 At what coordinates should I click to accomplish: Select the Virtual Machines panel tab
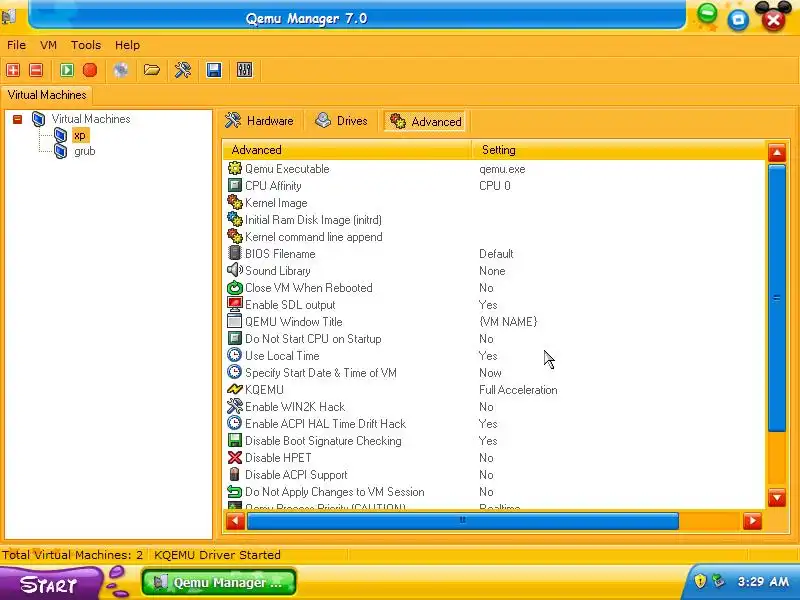pyautogui.click(x=47, y=95)
